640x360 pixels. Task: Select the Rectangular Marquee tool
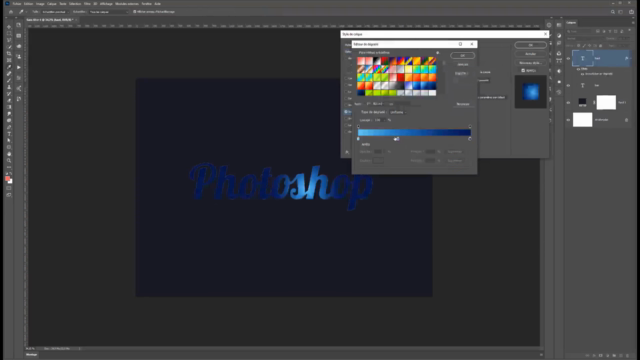[9, 33]
